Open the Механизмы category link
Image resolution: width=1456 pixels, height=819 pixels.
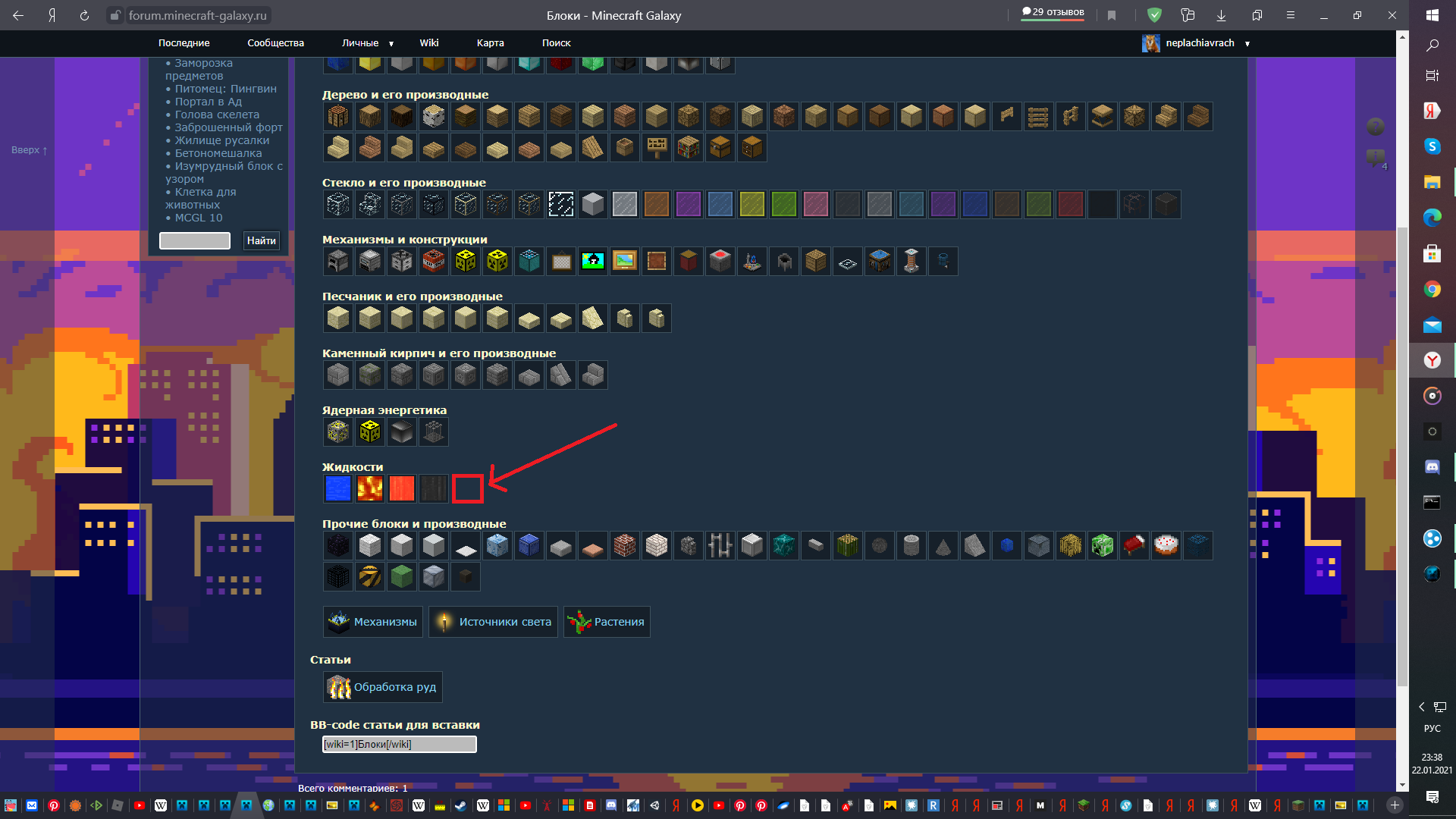pyautogui.click(x=372, y=622)
